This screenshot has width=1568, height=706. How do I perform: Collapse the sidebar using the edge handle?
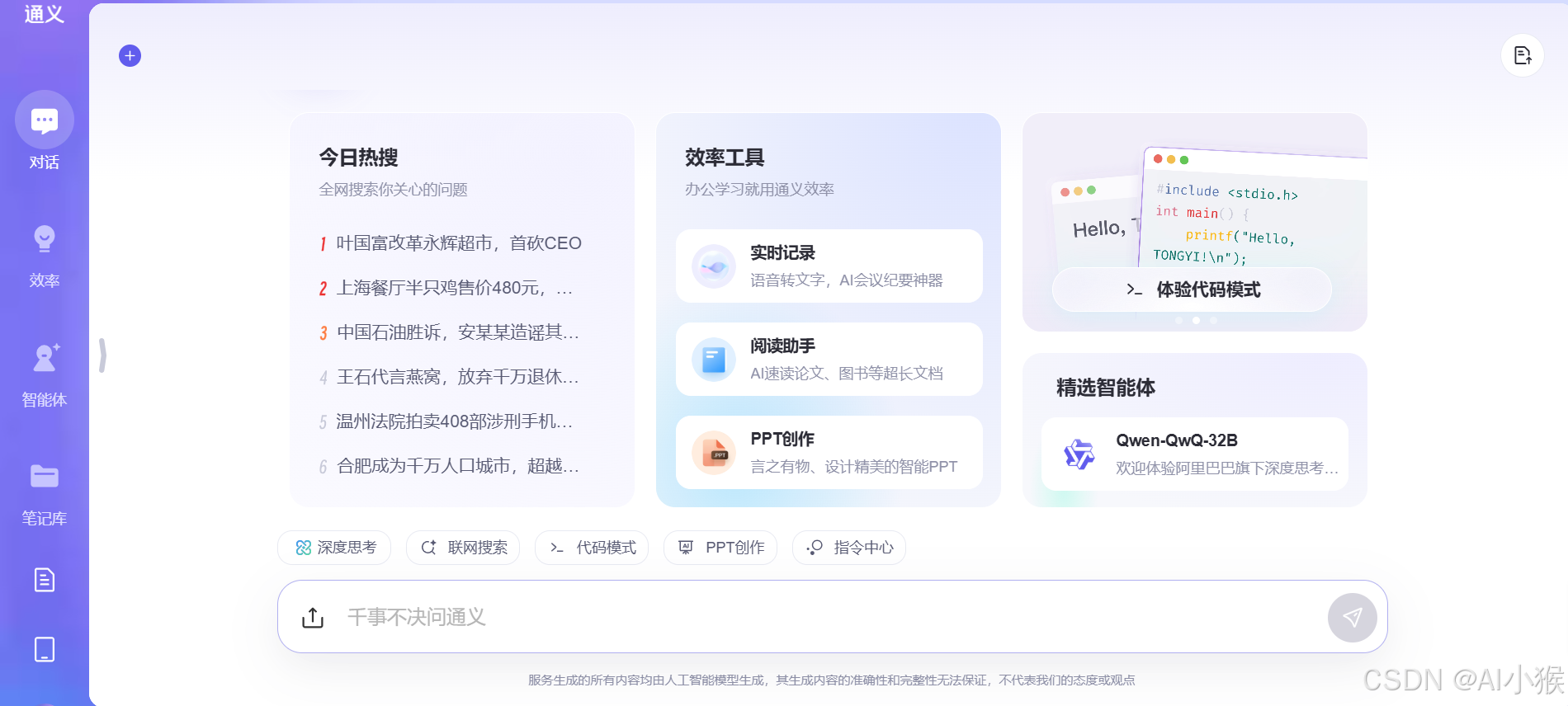[102, 355]
